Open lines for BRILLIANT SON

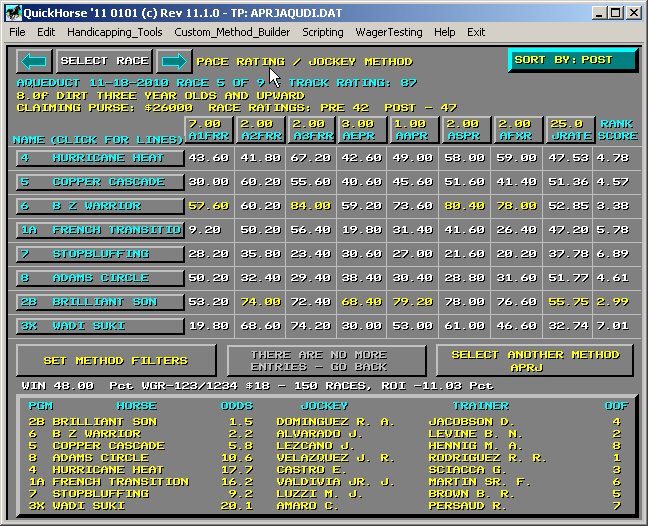click(x=99, y=302)
